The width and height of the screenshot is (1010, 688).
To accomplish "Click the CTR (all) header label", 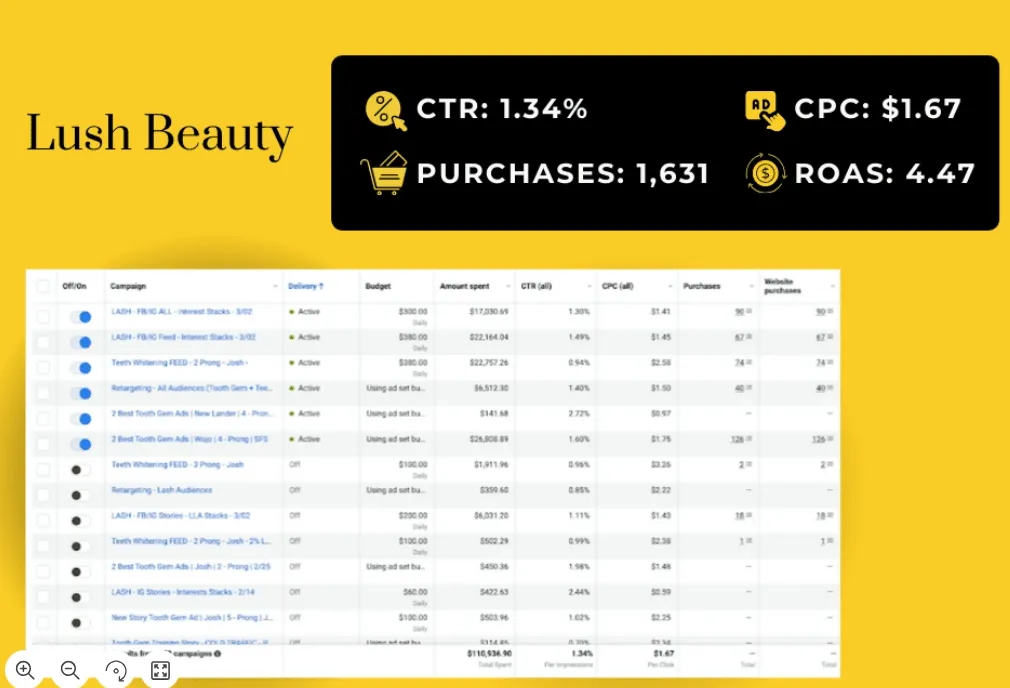I will coord(537,286).
